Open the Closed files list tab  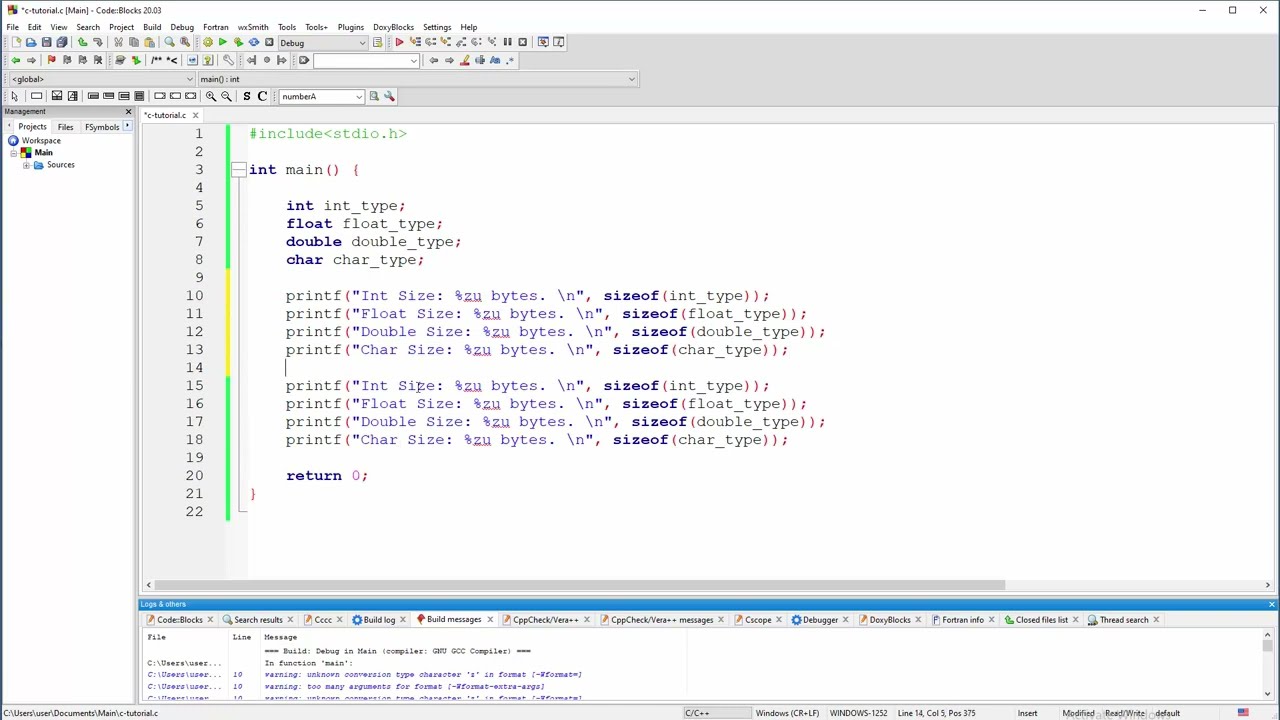pyautogui.click(x=1041, y=620)
